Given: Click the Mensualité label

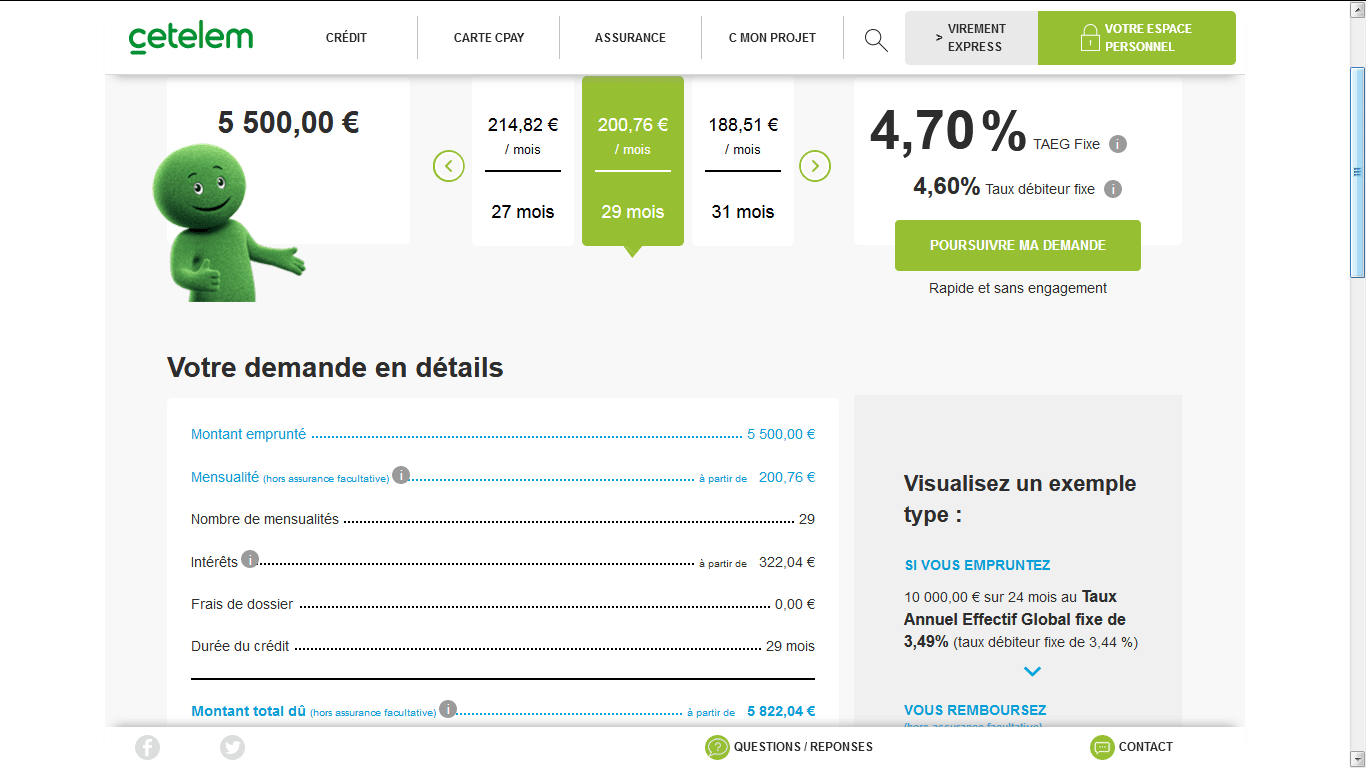Looking at the screenshot, I should [225, 477].
